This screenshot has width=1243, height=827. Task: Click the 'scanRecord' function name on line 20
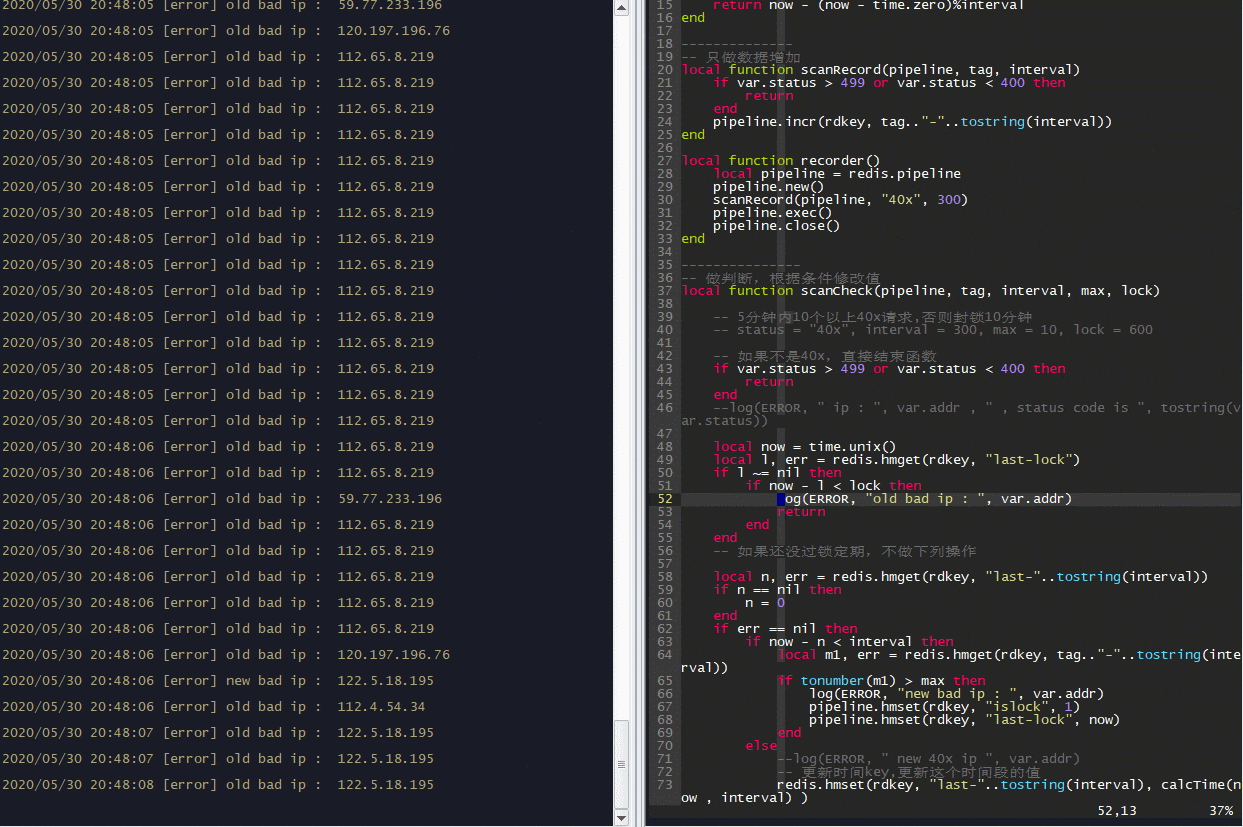click(x=839, y=70)
